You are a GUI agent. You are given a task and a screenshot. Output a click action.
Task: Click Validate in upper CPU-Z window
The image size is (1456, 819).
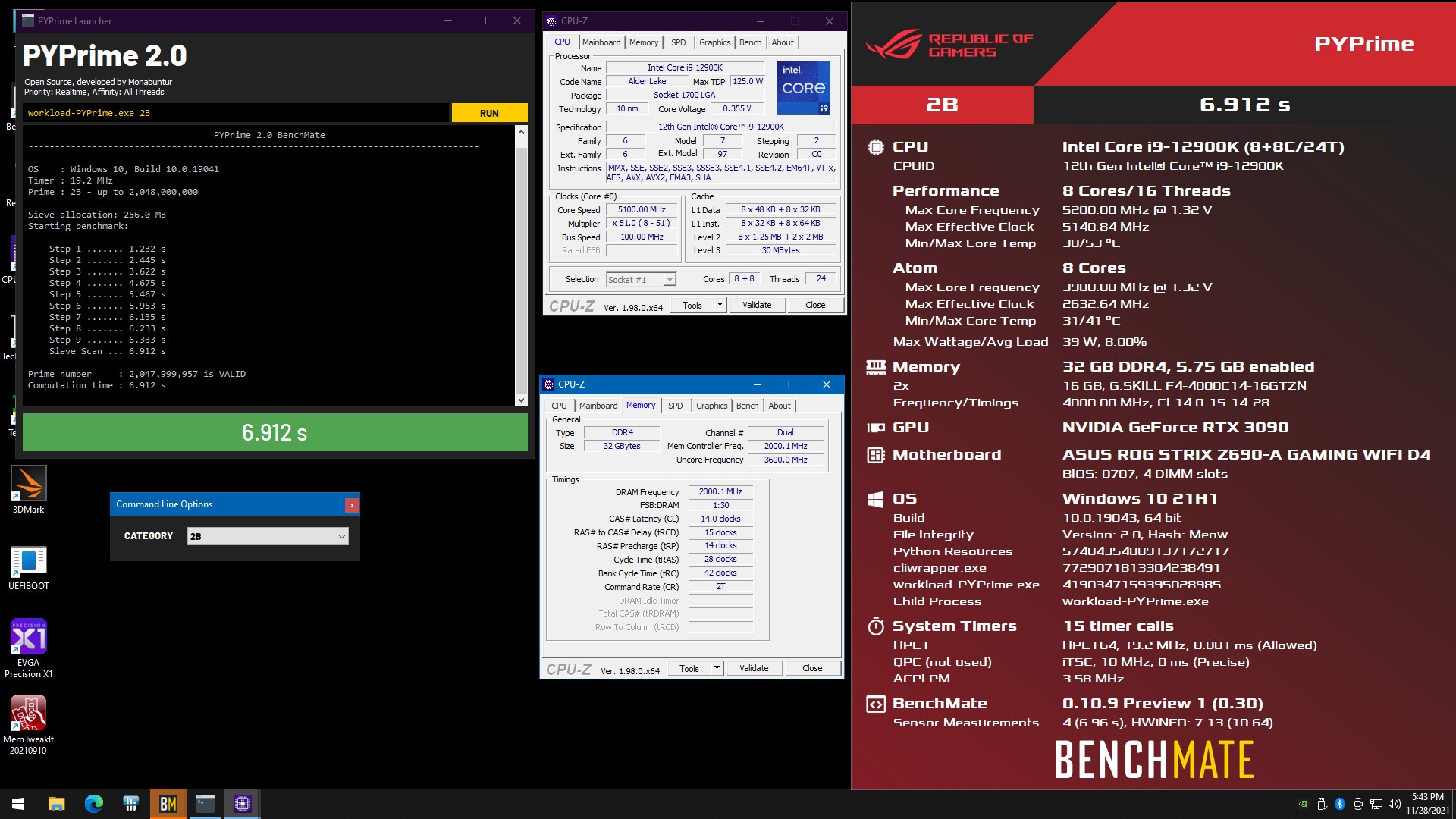(x=757, y=305)
